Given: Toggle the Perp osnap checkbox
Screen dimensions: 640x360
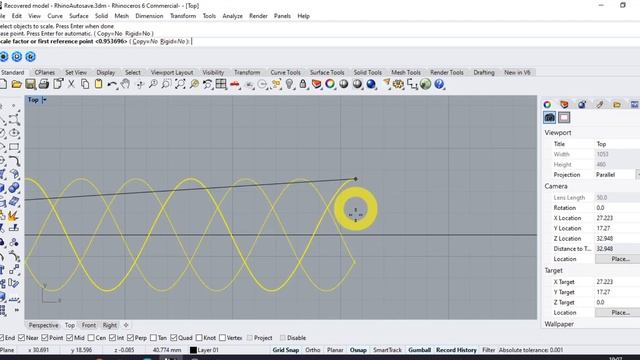Looking at the screenshot, I should tap(130, 338).
